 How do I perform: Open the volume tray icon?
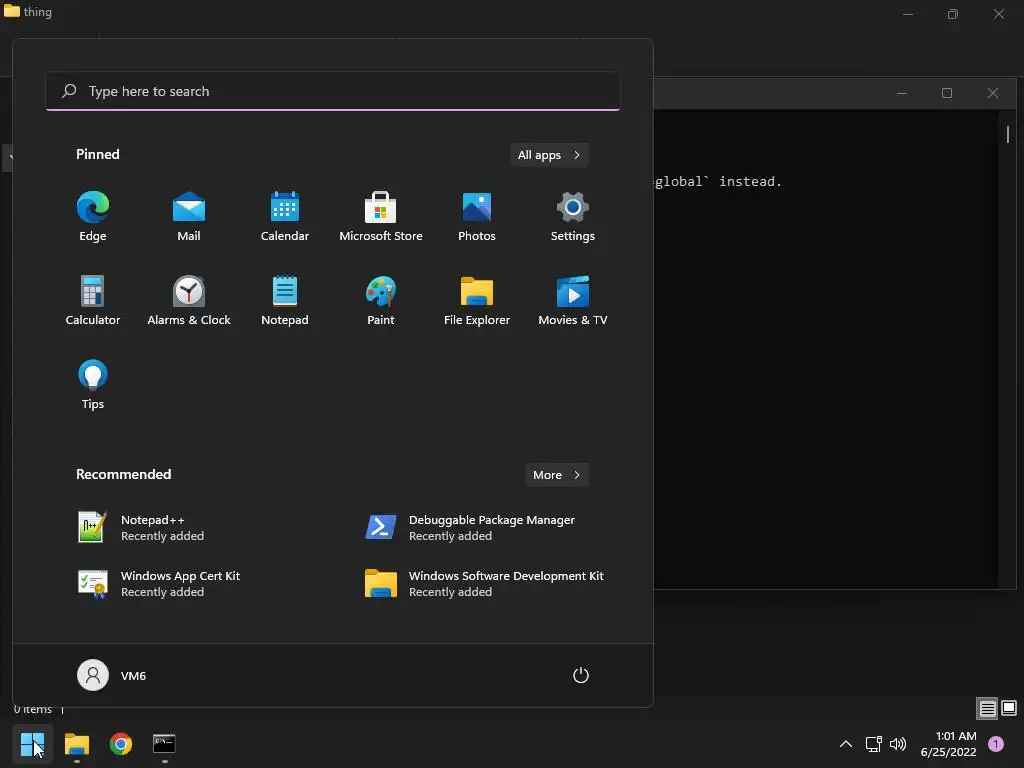[x=898, y=744]
